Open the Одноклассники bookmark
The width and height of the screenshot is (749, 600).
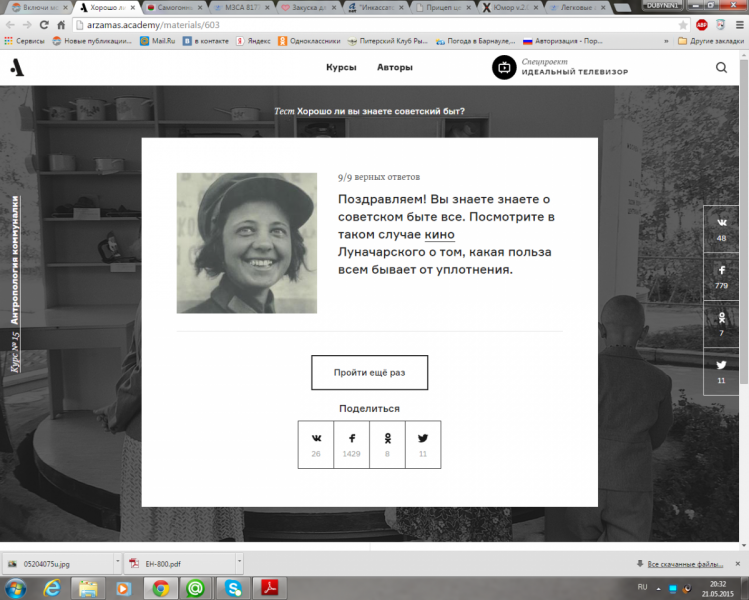(x=310, y=41)
